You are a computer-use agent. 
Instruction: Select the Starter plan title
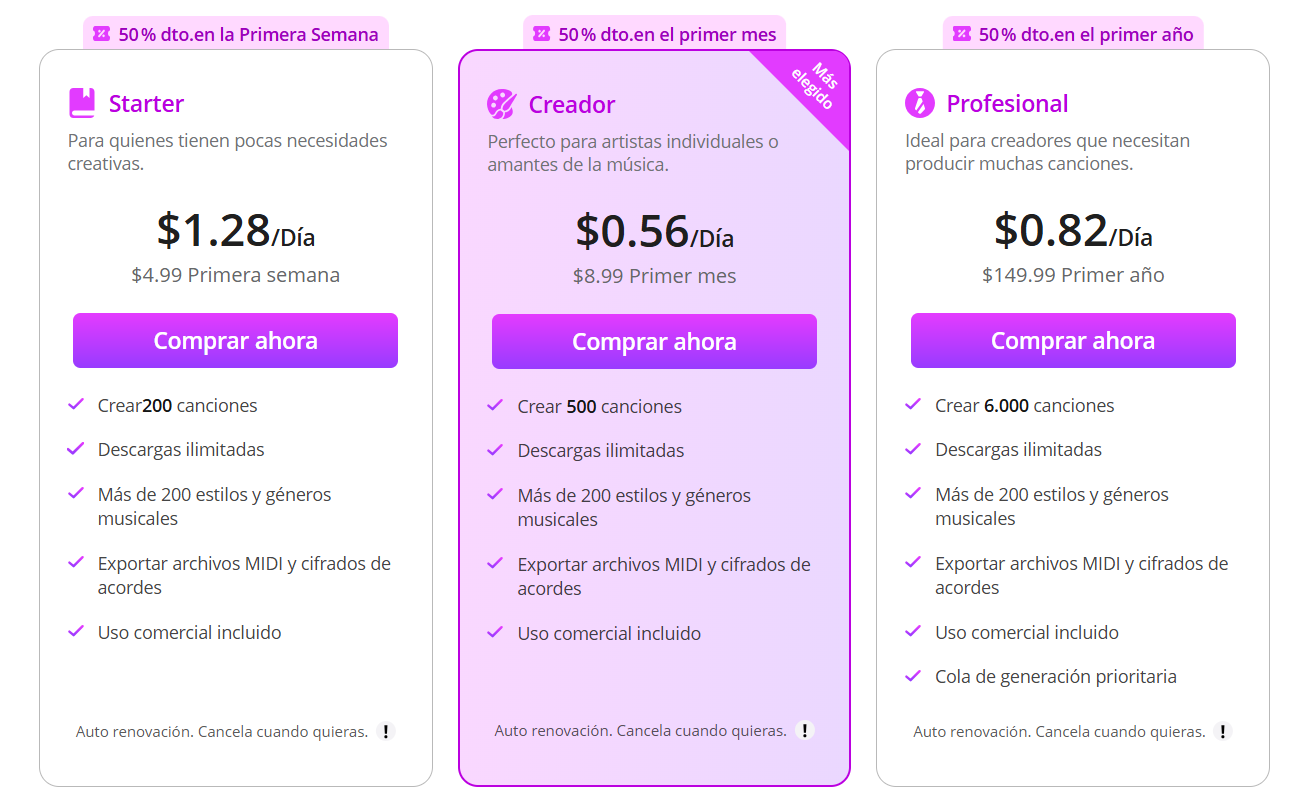pyautogui.click(x=146, y=103)
